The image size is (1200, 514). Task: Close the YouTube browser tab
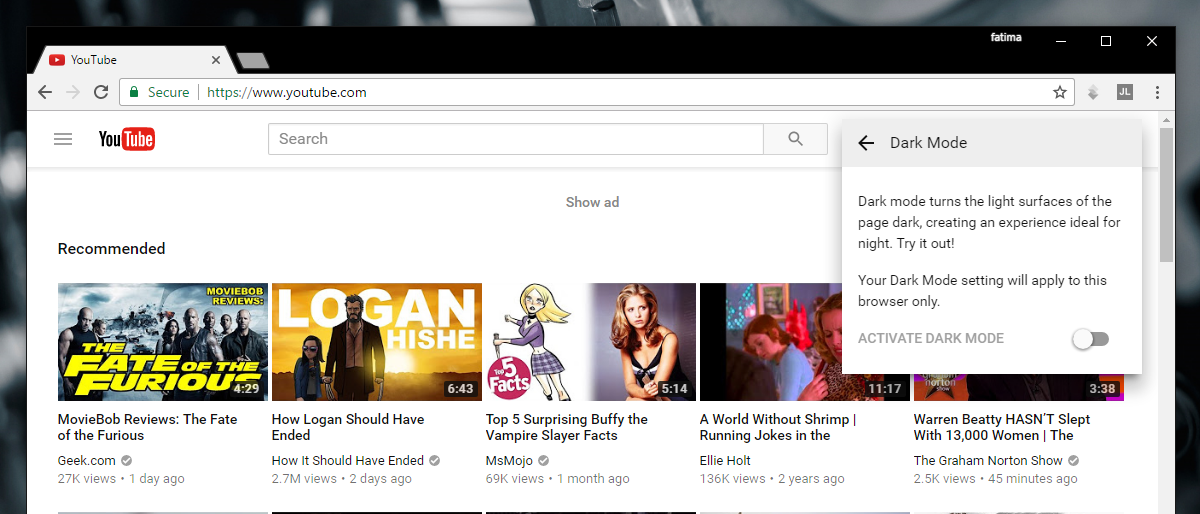pos(215,60)
